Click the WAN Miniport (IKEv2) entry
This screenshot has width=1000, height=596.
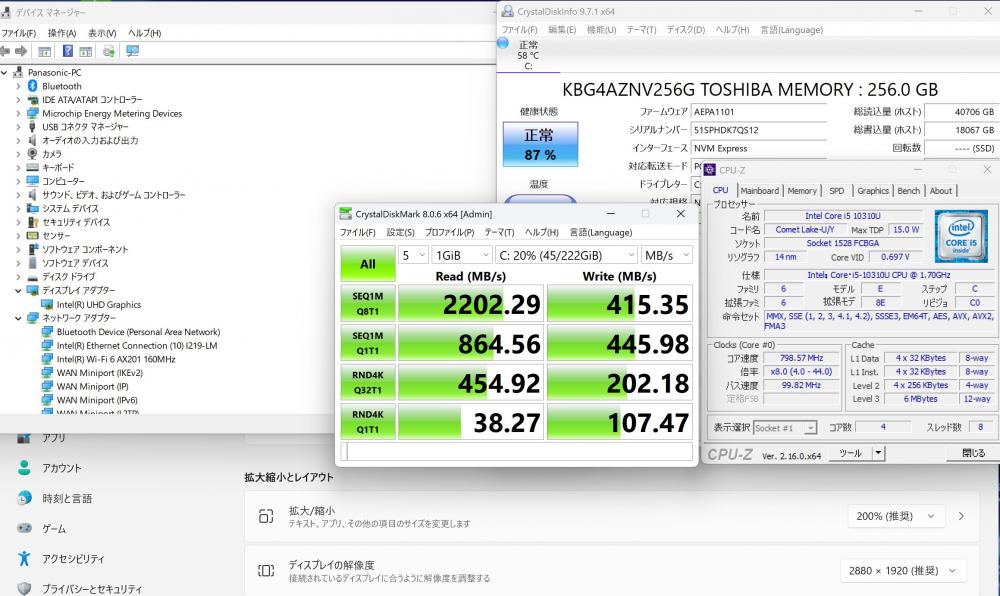(x=99, y=373)
